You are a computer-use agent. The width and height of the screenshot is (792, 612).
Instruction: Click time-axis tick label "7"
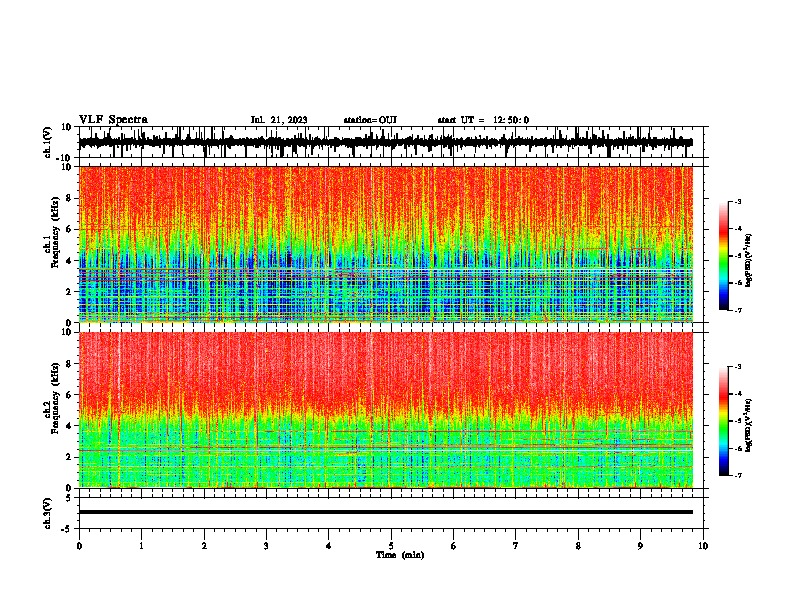(x=516, y=546)
